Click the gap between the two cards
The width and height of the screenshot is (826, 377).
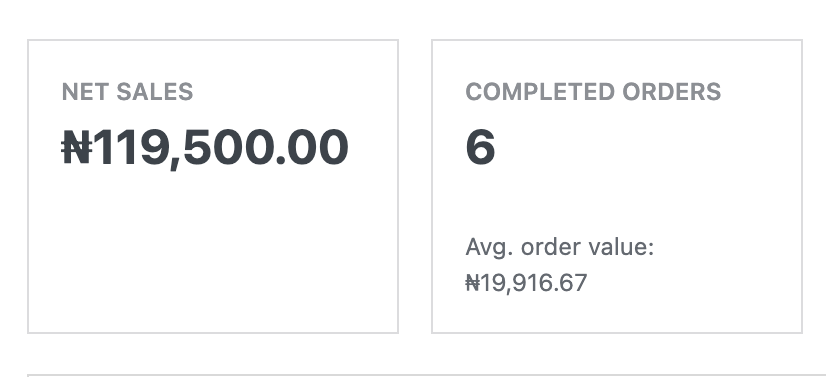click(x=415, y=186)
